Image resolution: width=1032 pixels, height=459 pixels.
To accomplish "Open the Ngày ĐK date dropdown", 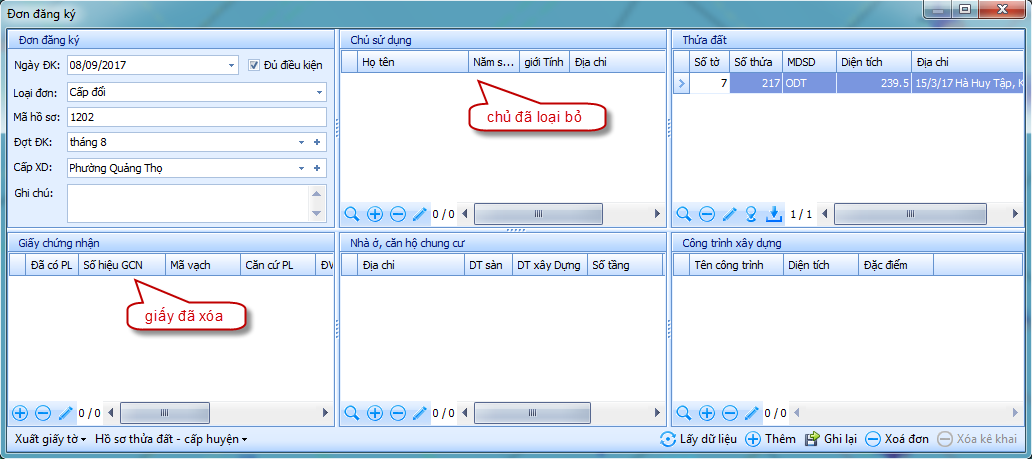I will pyautogui.click(x=231, y=66).
